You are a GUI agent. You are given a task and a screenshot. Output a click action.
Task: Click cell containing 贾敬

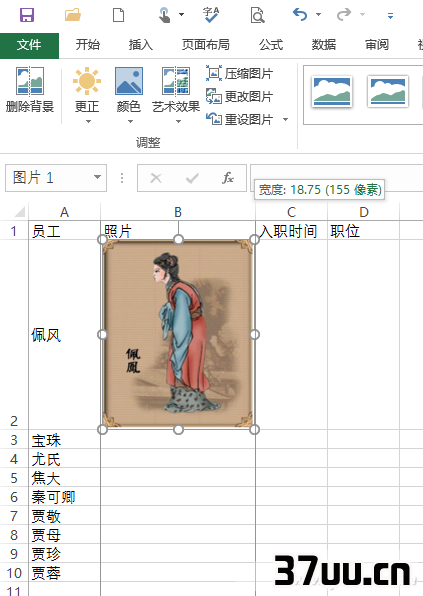point(64,516)
